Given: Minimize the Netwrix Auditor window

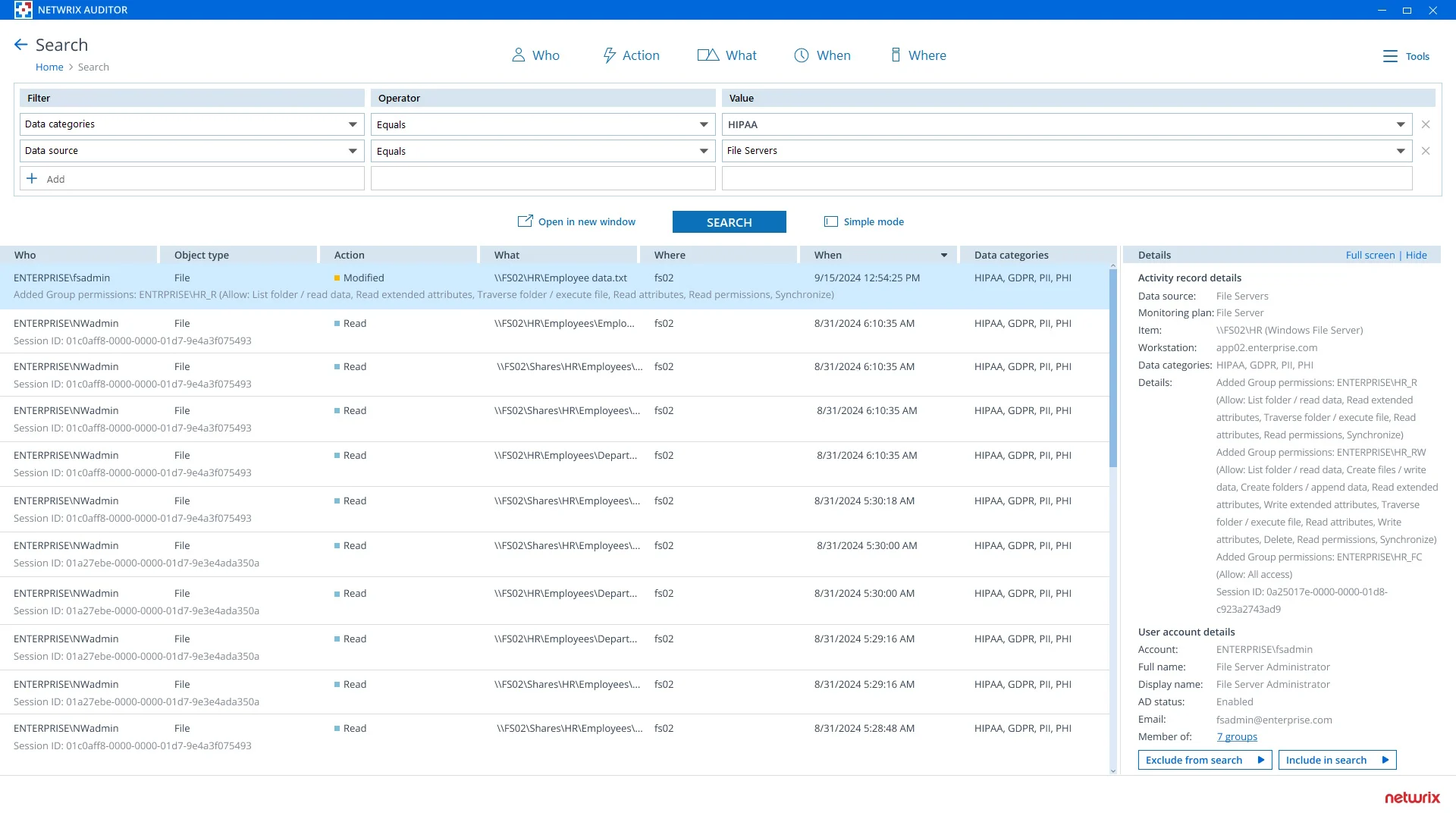Looking at the screenshot, I should click(x=1382, y=10).
